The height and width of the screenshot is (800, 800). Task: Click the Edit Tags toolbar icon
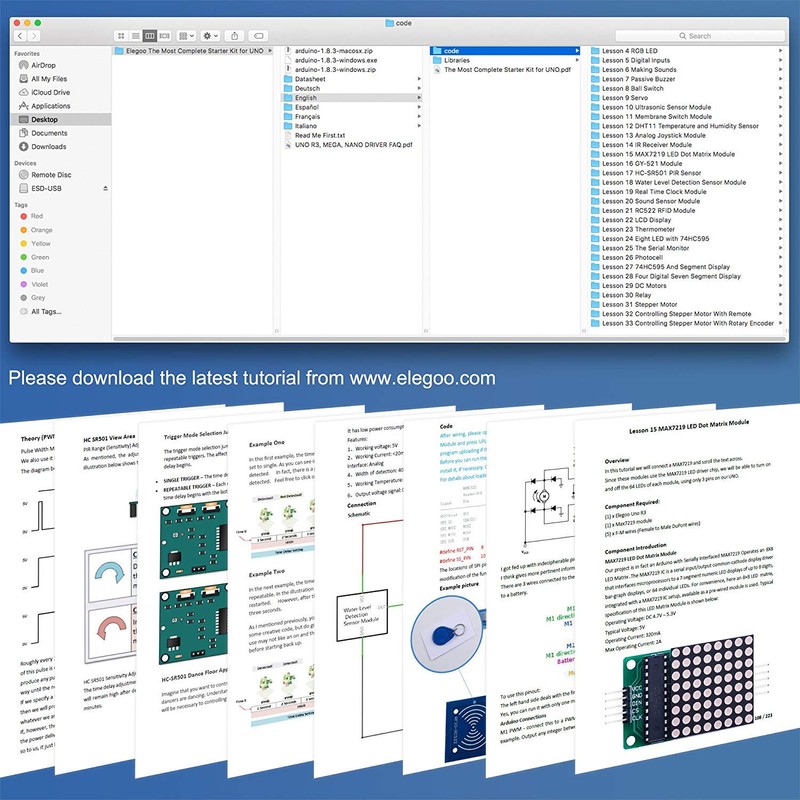coord(258,35)
